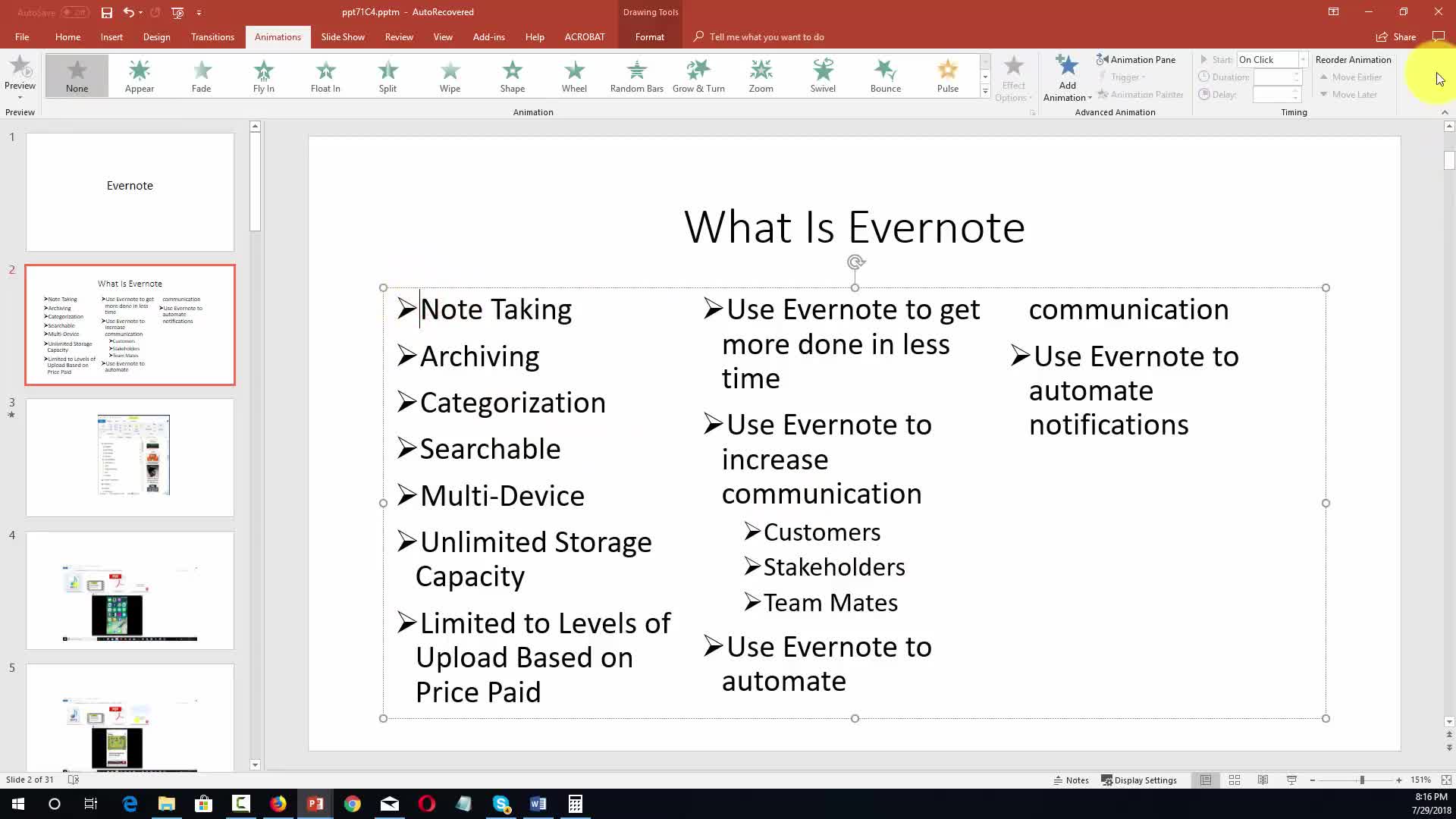The image size is (1456, 819).
Task: Open the Animation Pane
Action: point(1136,59)
